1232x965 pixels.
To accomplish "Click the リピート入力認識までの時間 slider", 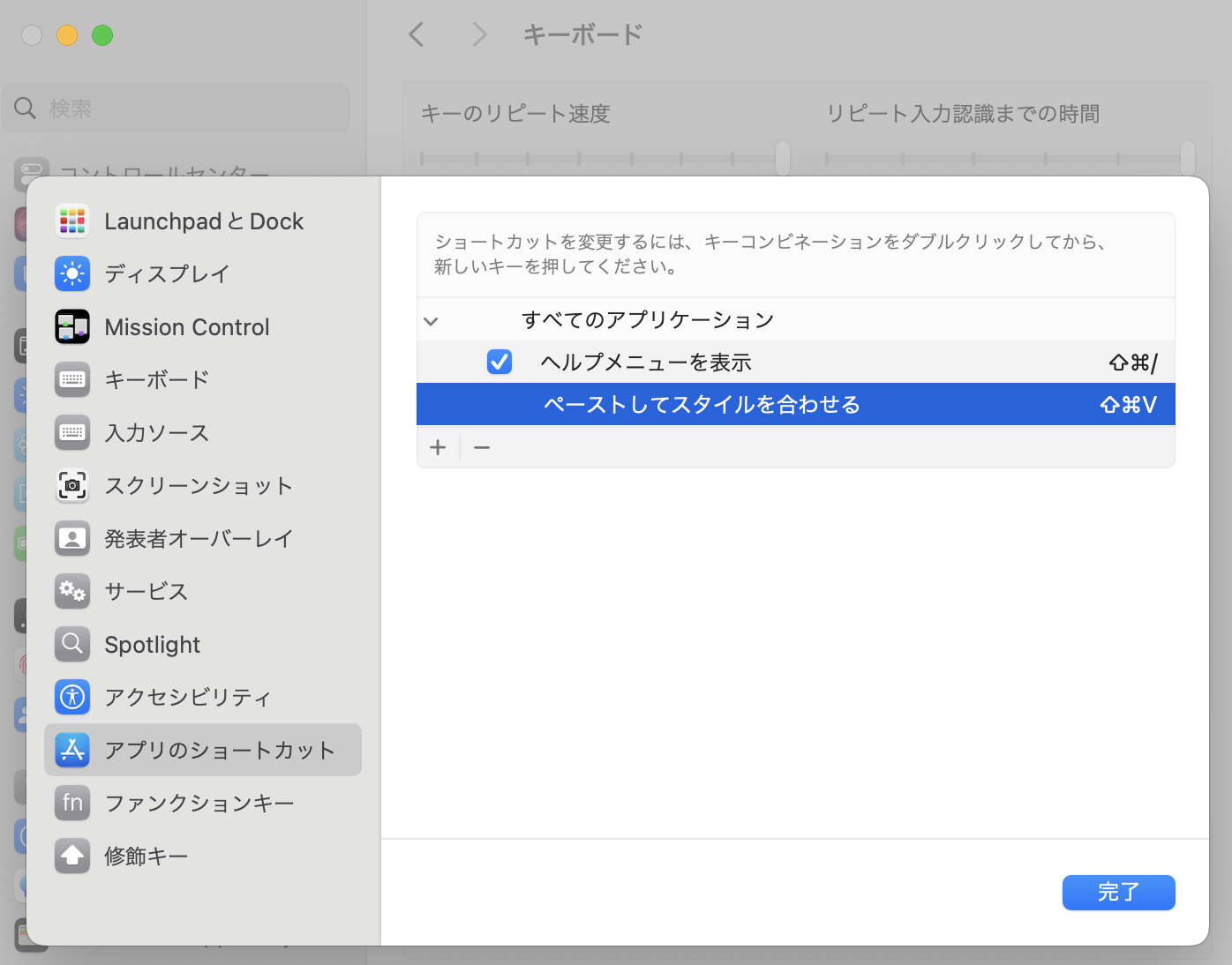I will click(1010, 159).
